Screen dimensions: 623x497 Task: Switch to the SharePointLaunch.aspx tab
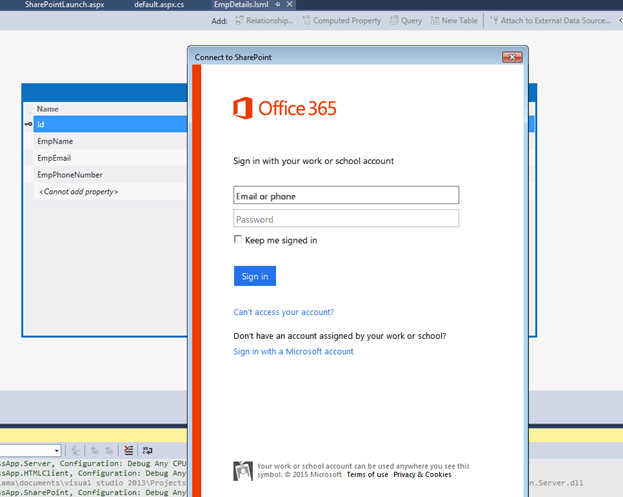click(x=64, y=5)
